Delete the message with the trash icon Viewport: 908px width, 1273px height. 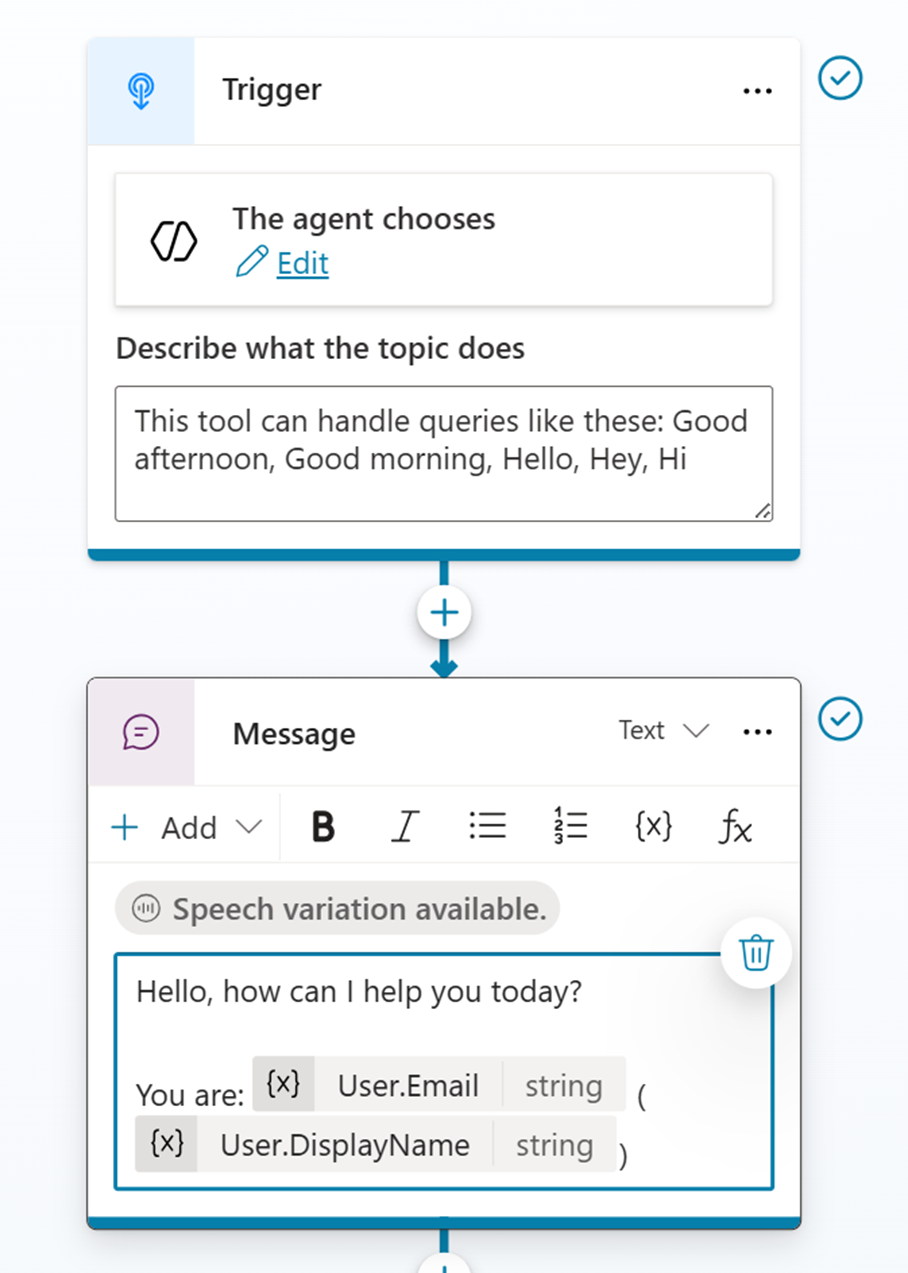pyautogui.click(x=756, y=953)
